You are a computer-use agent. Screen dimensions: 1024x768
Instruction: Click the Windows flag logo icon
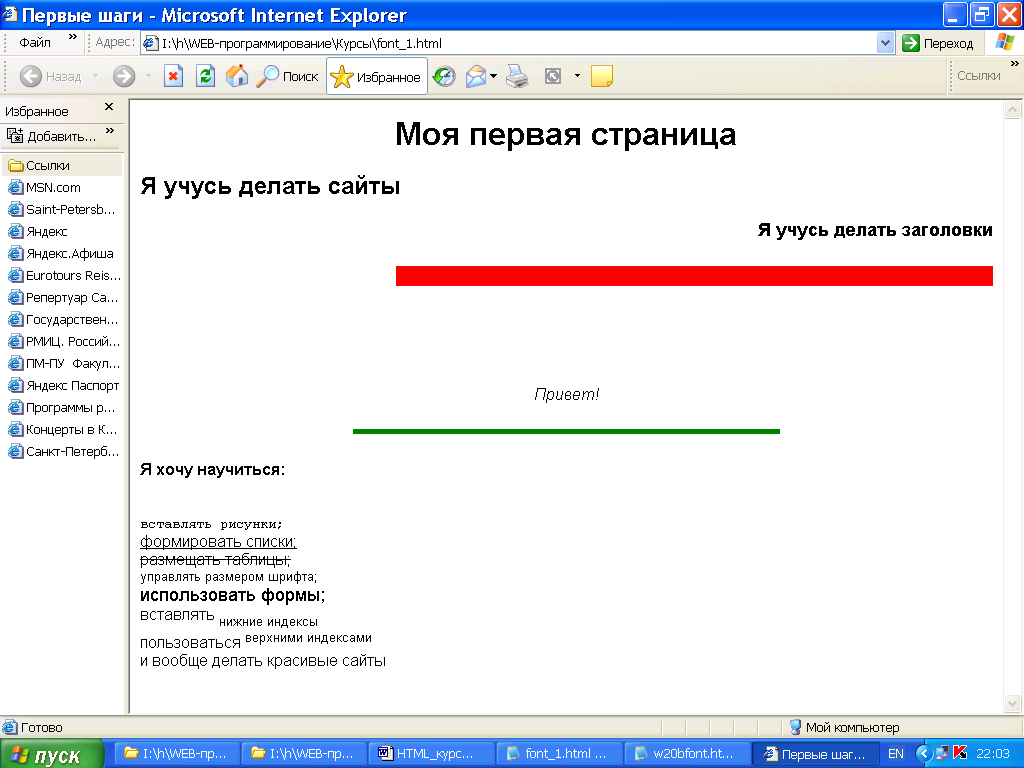pyautogui.click(x=1004, y=42)
